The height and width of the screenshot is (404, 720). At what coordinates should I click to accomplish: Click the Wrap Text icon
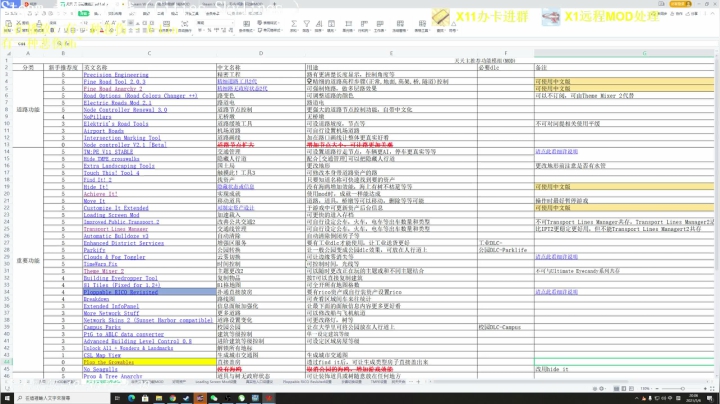coord(185,25)
